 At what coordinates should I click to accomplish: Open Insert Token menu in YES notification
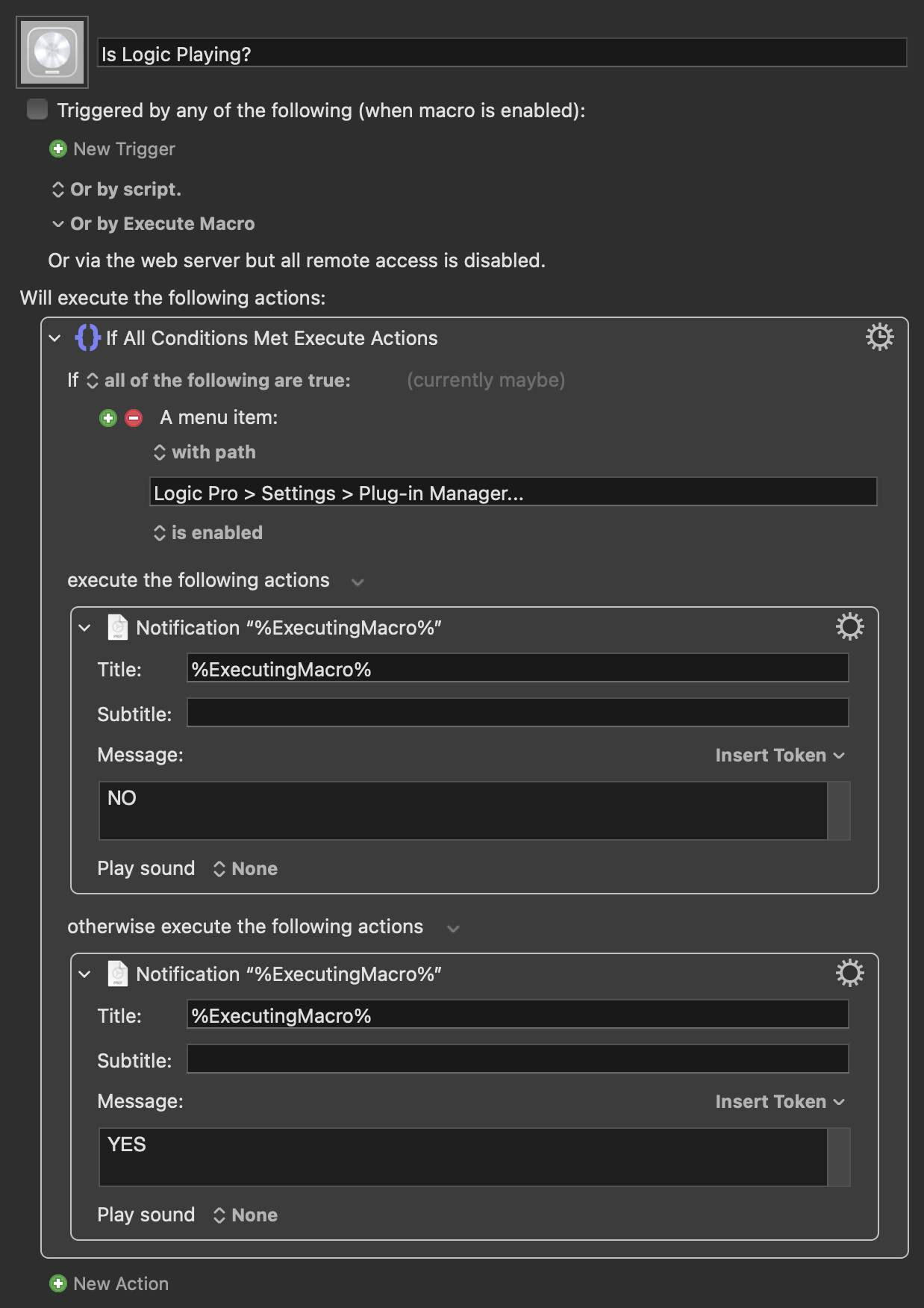(779, 1102)
